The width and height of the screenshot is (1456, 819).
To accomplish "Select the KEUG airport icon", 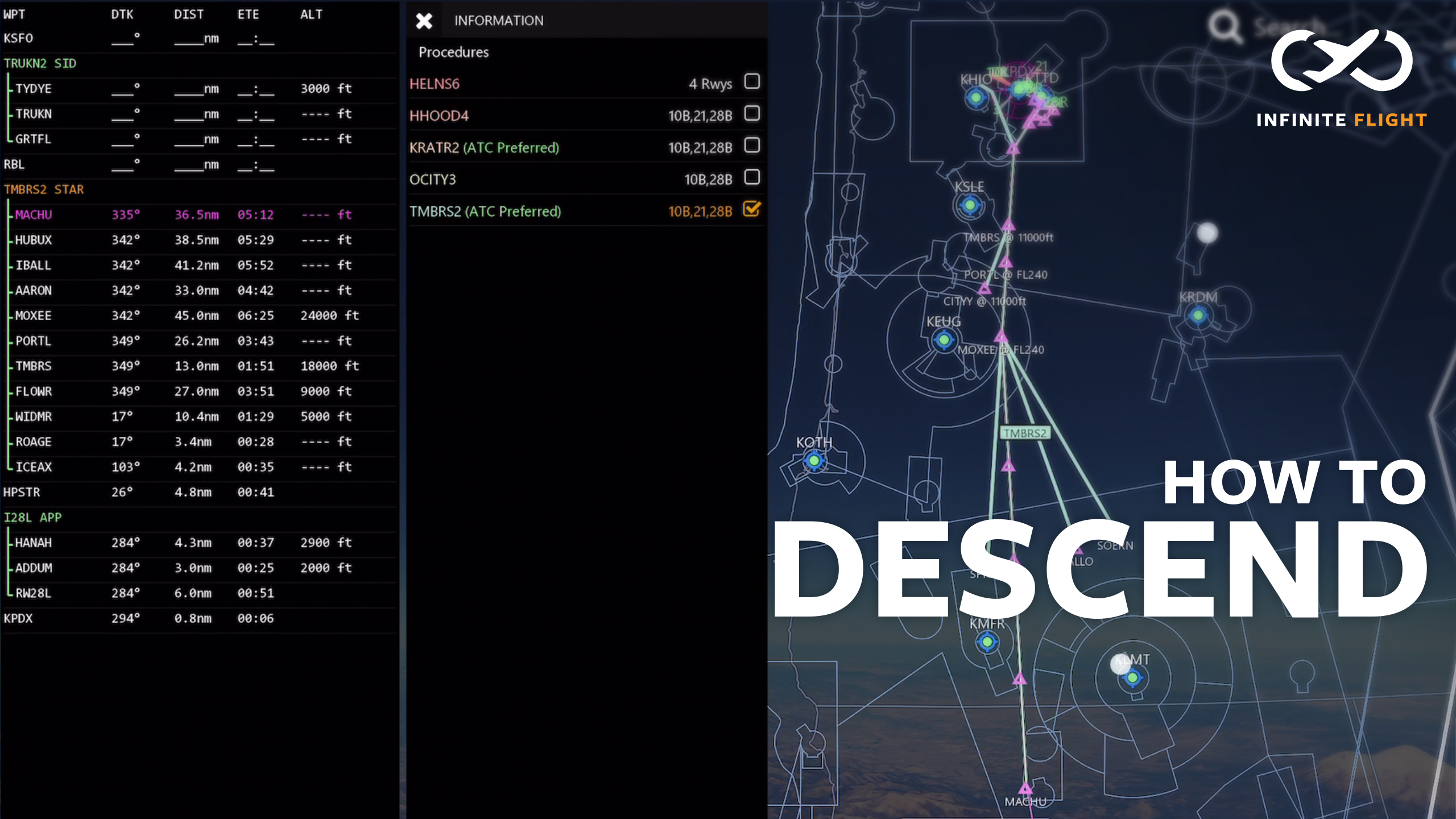I will click(x=944, y=340).
